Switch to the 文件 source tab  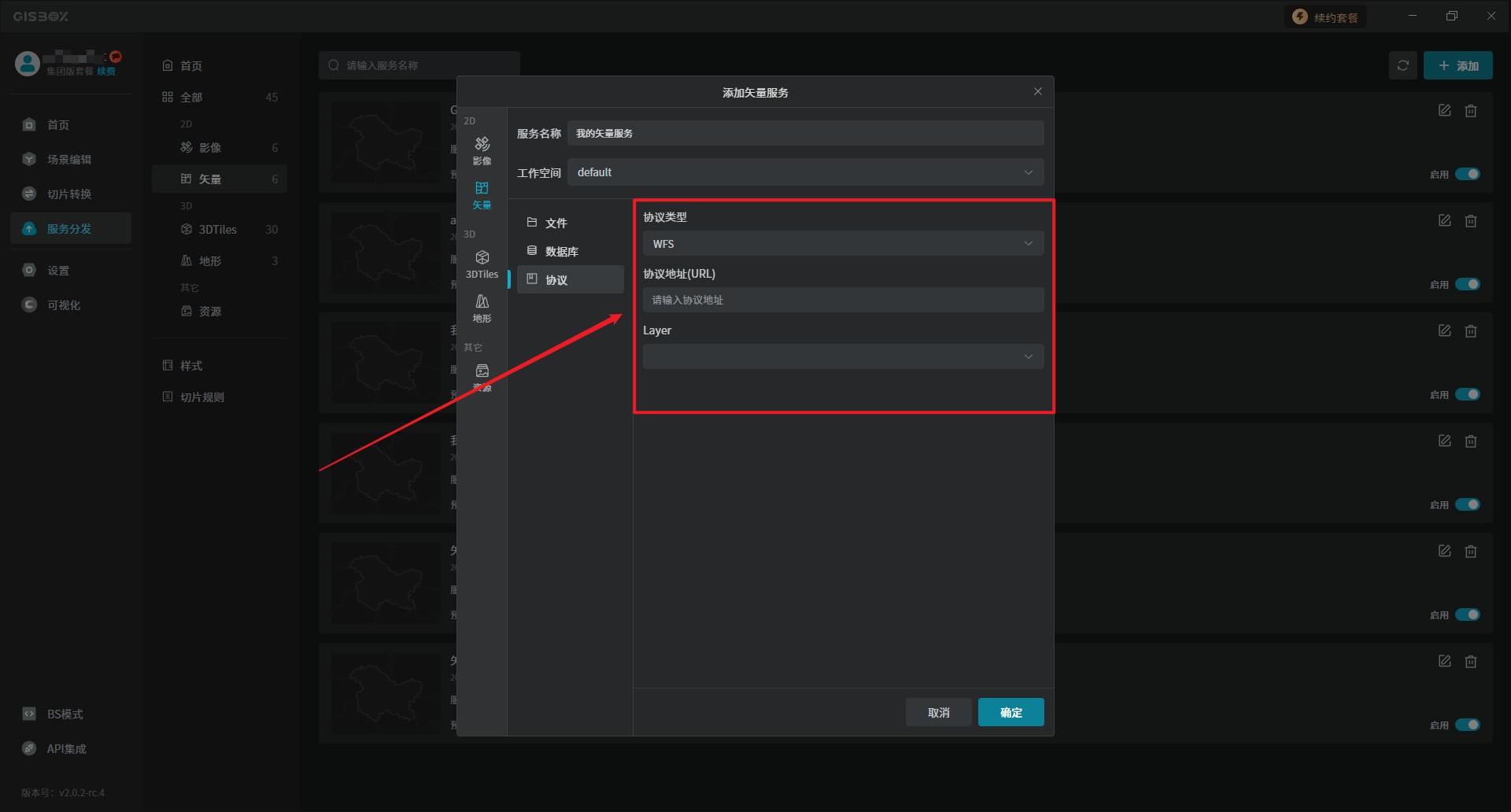(556, 223)
